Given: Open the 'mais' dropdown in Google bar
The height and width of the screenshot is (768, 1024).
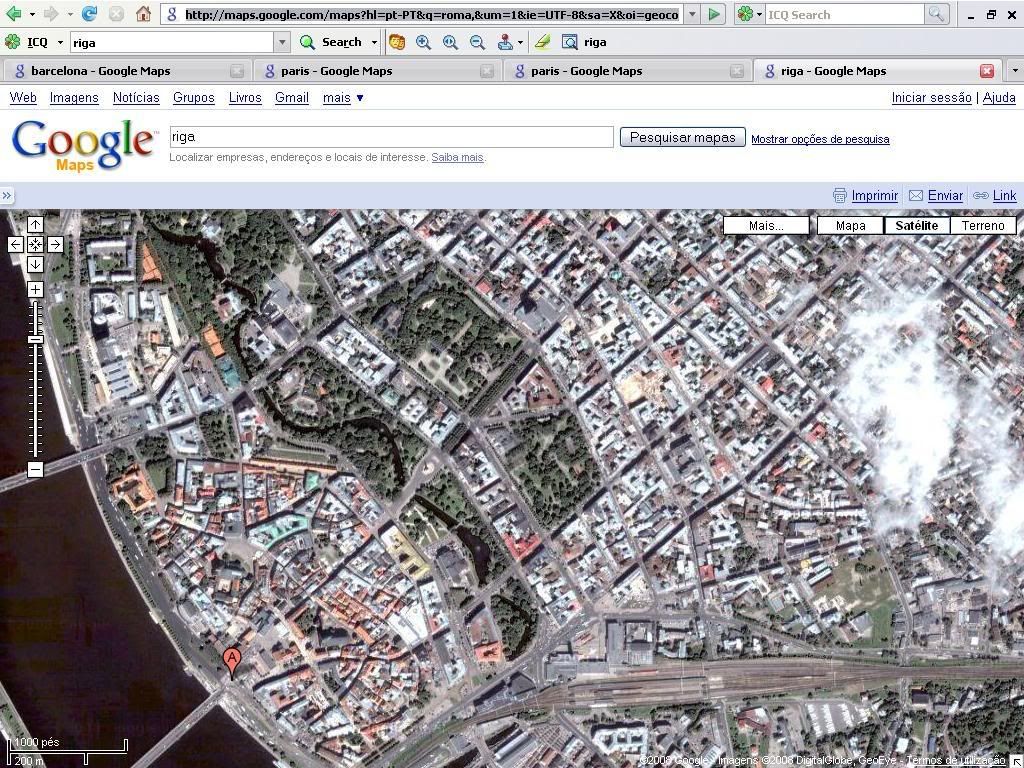Looking at the screenshot, I should coord(343,97).
